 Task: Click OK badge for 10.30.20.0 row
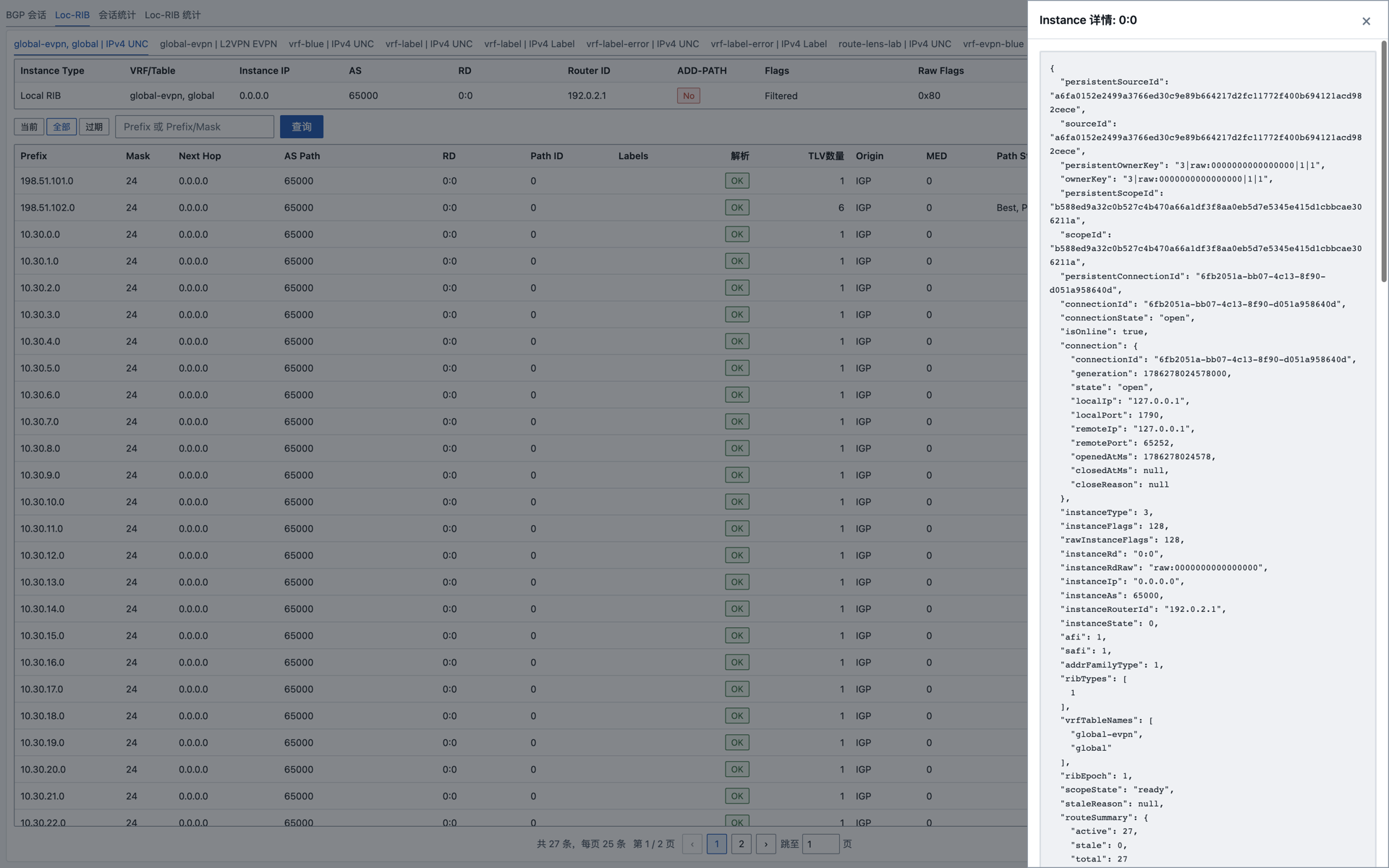click(x=737, y=770)
